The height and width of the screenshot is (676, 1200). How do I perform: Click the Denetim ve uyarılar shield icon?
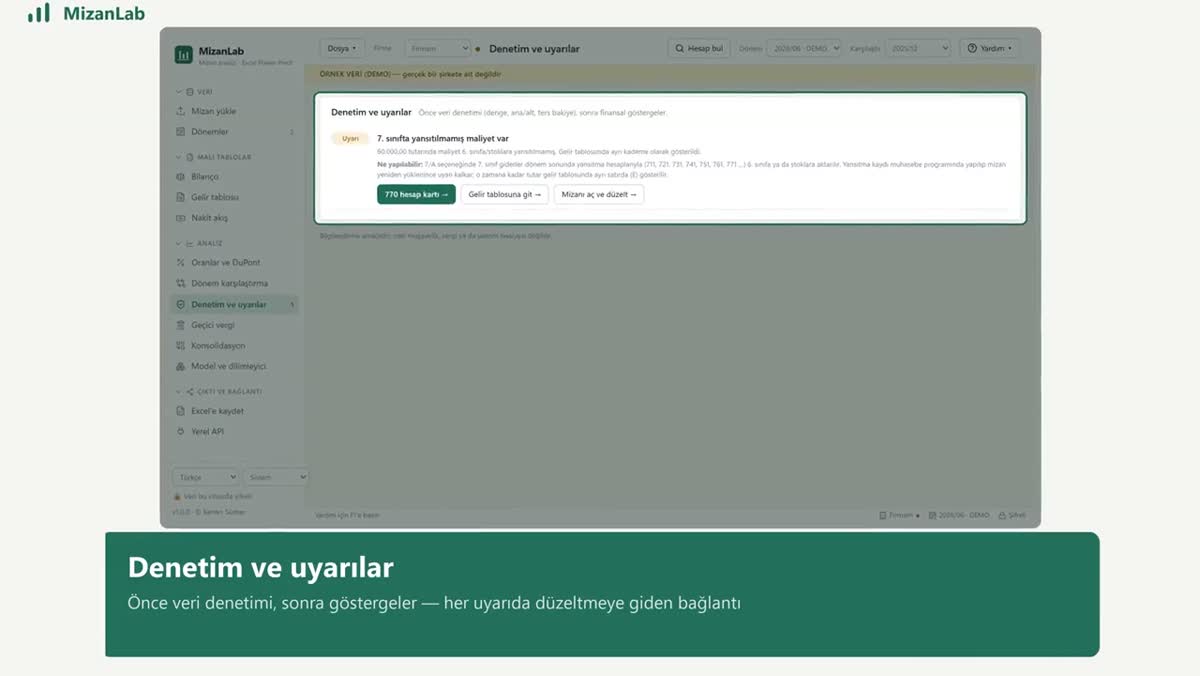click(x=181, y=304)
